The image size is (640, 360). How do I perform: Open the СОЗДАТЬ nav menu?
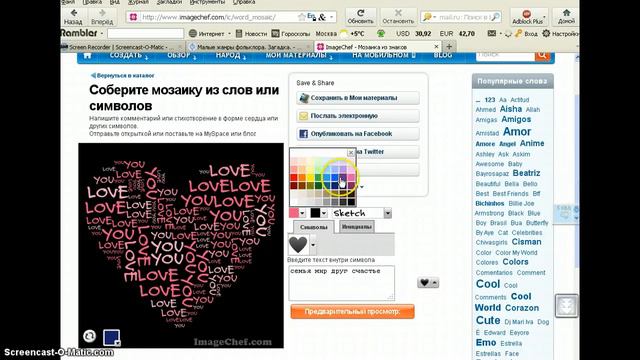[129, 56]
